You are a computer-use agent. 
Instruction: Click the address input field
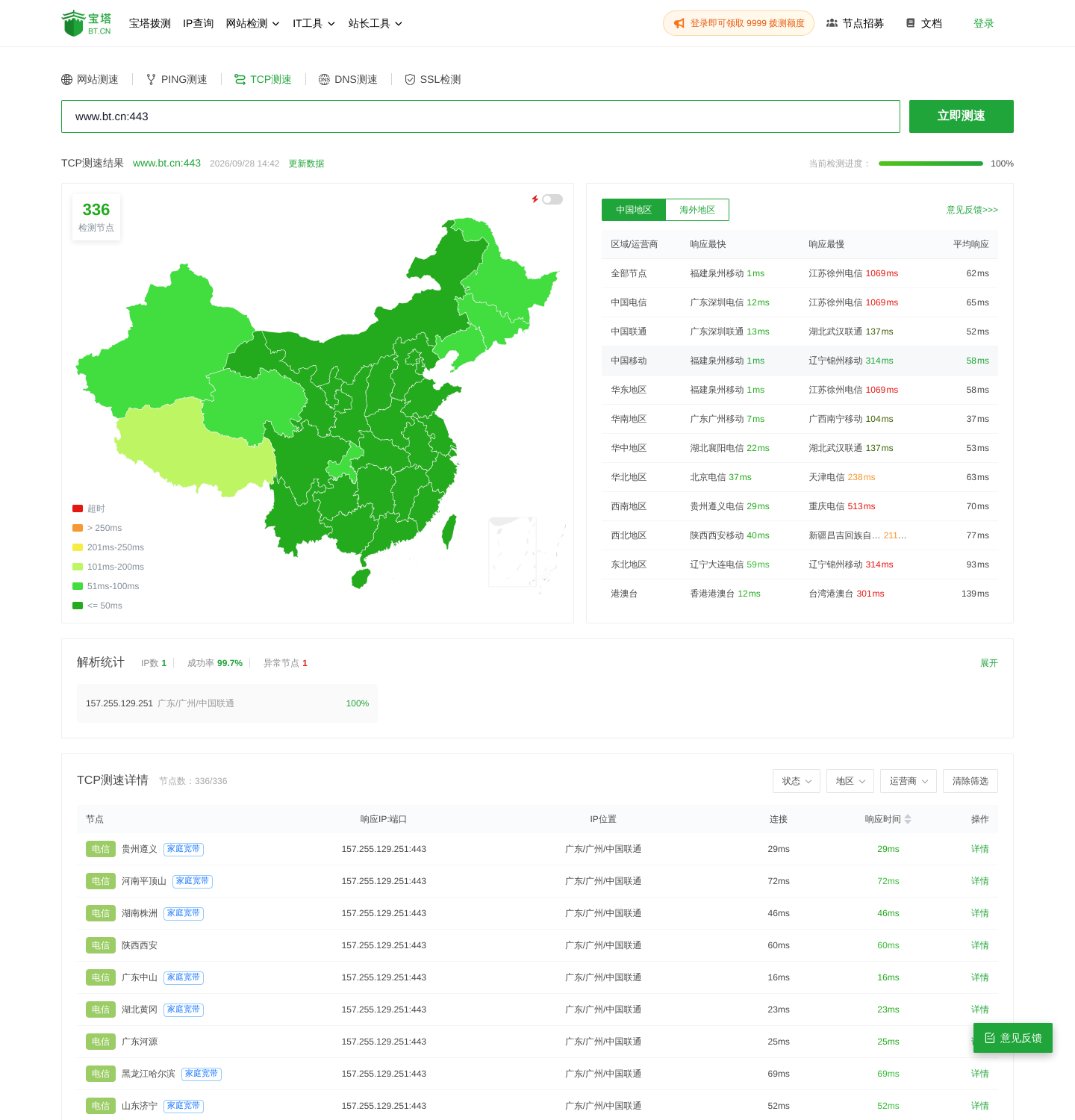[x=481, y=116]
